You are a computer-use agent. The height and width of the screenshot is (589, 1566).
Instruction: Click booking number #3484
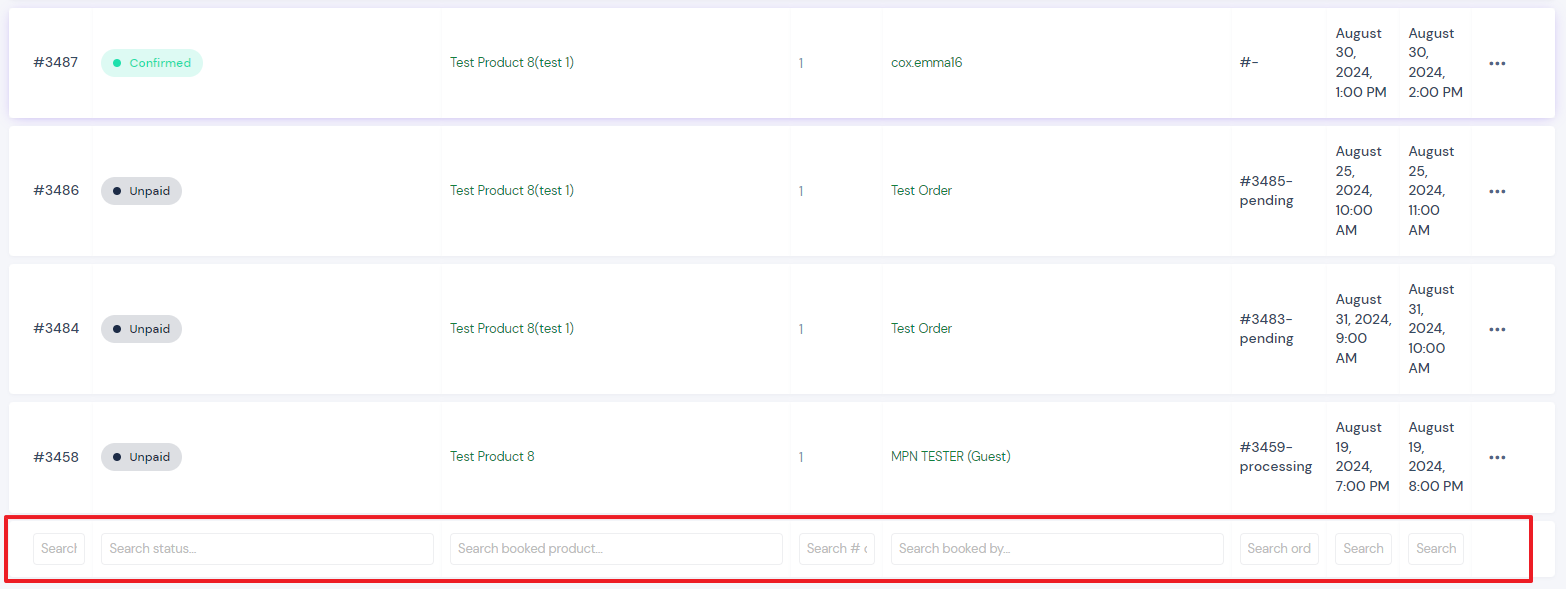point(55,329)
